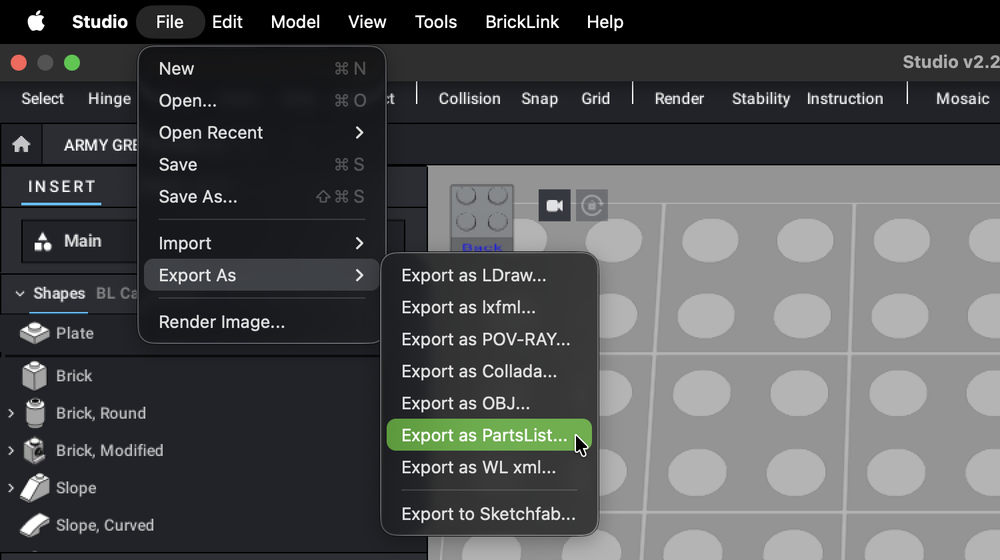Select Export as OBJ...
This screenshot has width=1000, height=560.
[489, 403]
